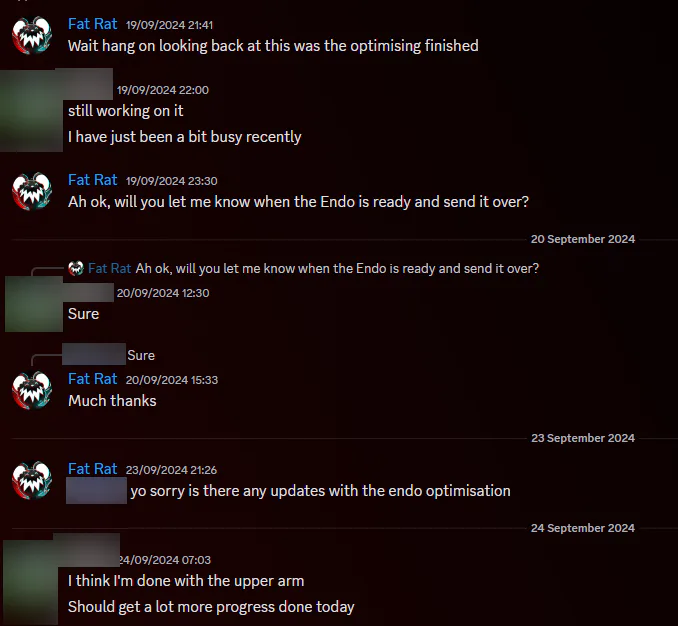Open blurred avatar beside 'Sure' message
This screenshot has height=626, width=678.
click(x=34, y=305)
